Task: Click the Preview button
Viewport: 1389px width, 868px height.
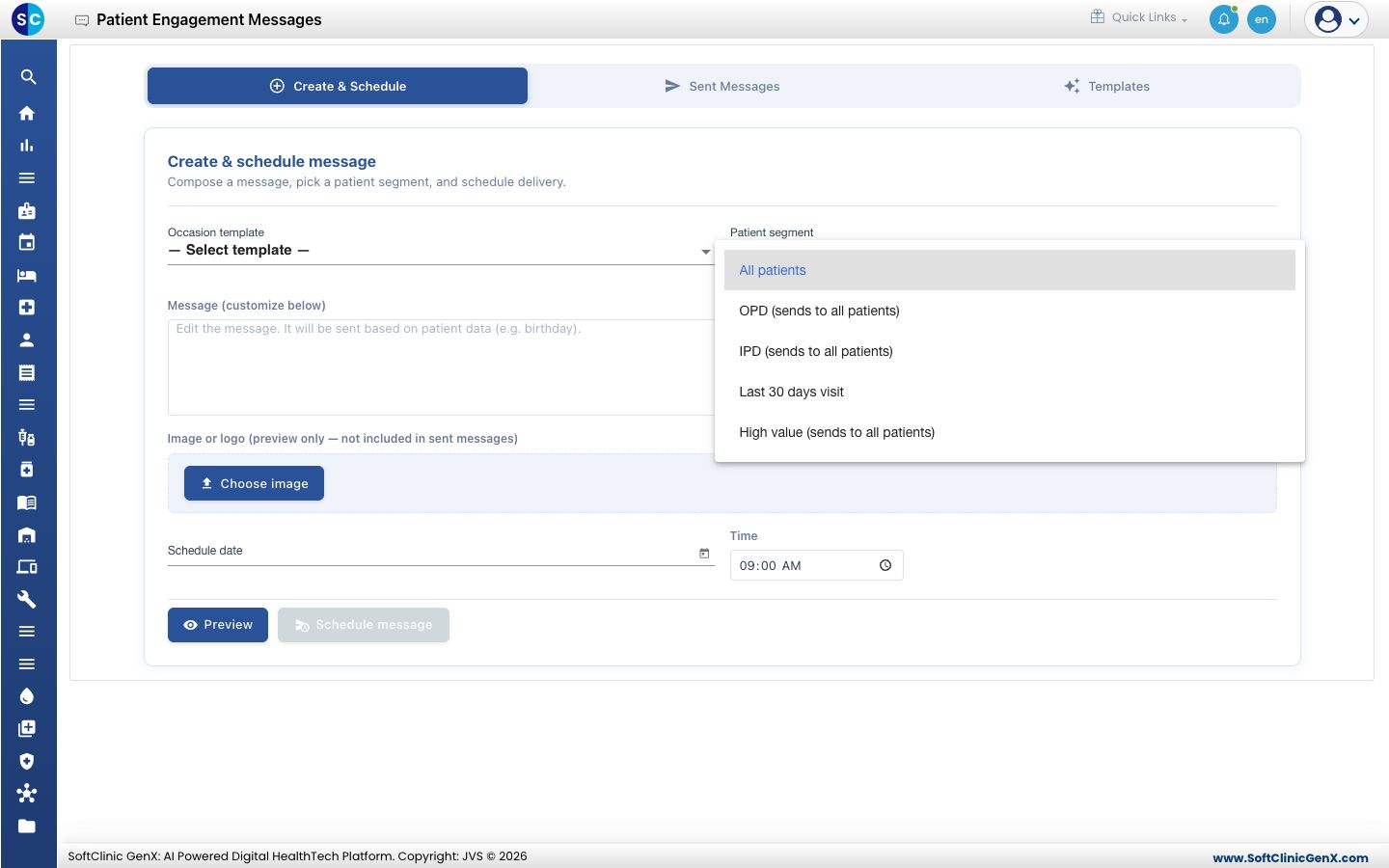Action: point(218,625)
